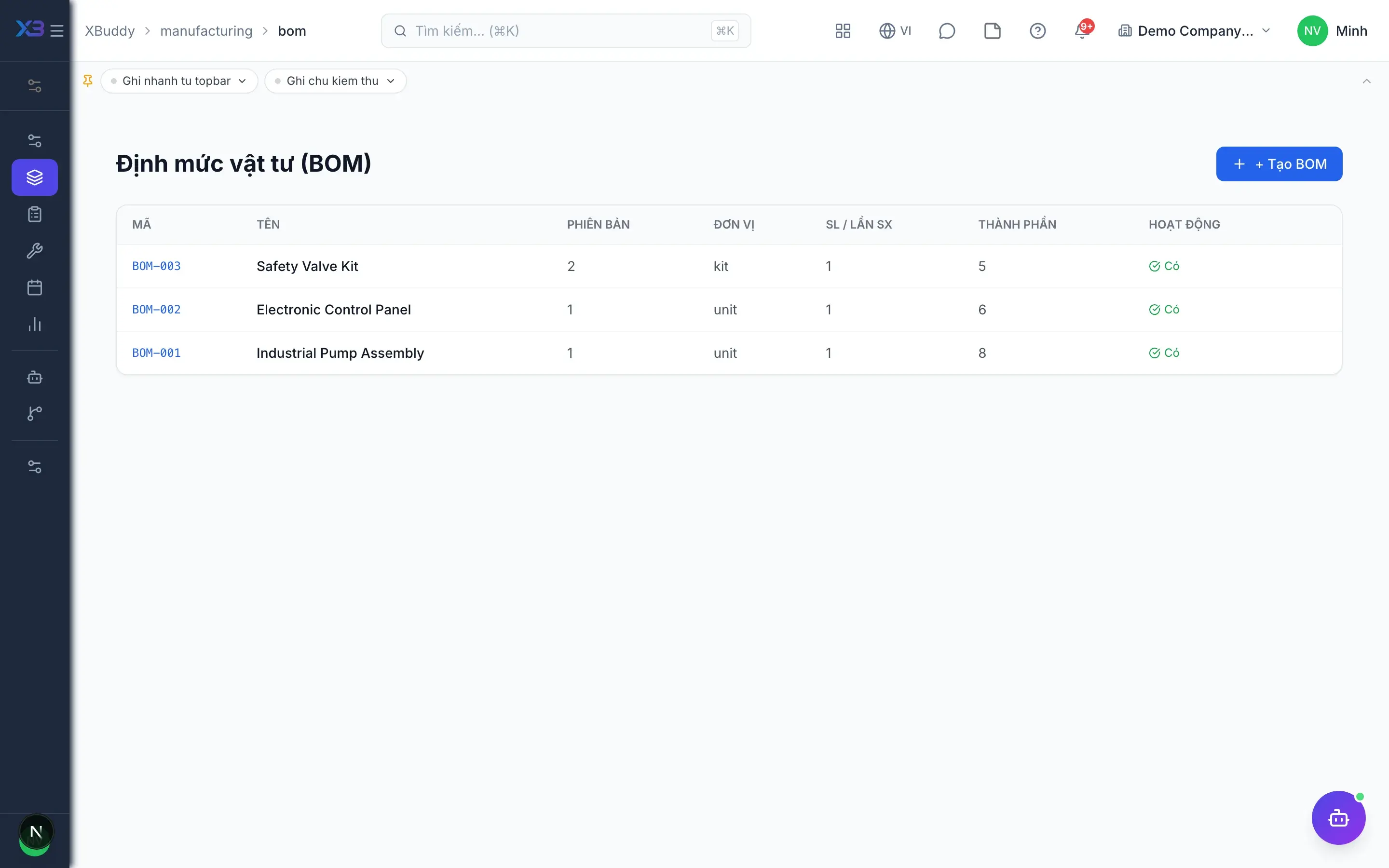
Task: Open the notifications bell with 9+ badge
Action: [1082, 30]
